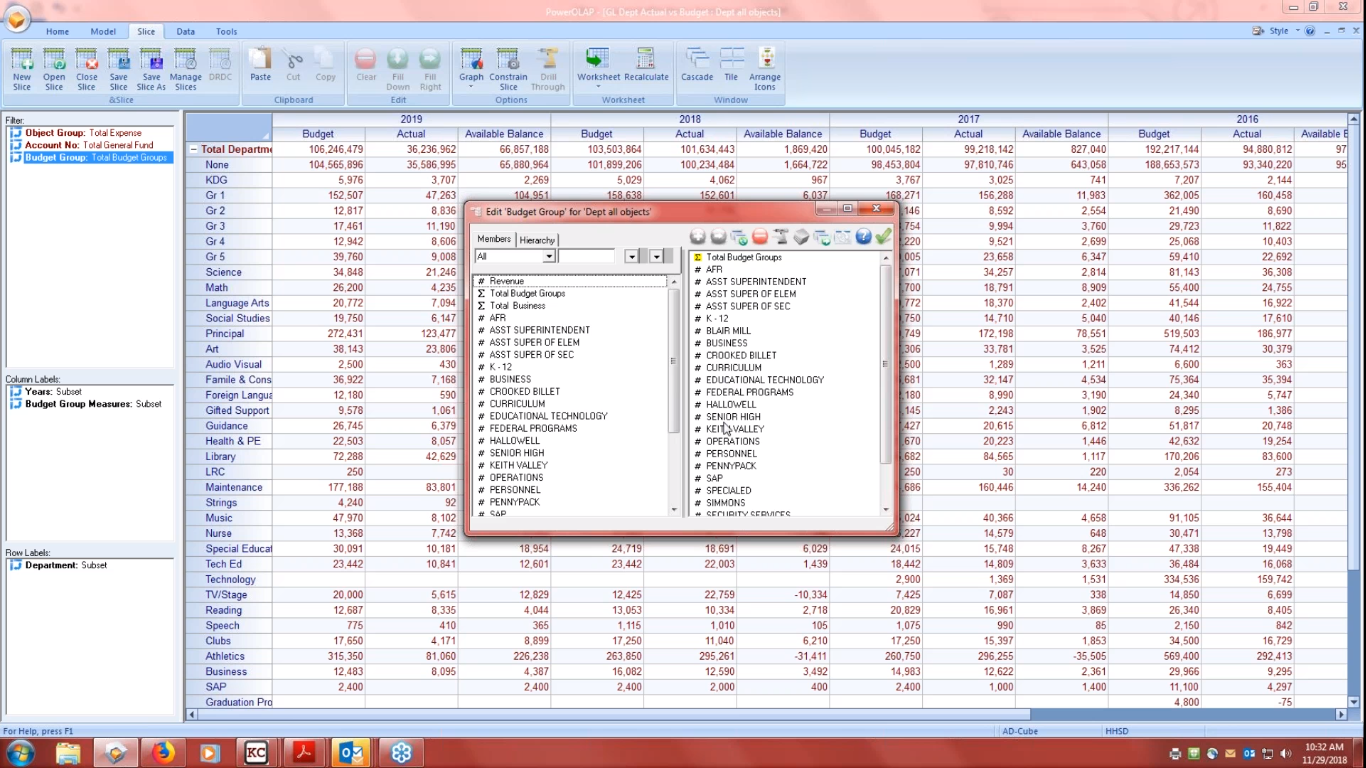Viewport: 1366px width, 768px height.
Task: Open Firefox from the taskbar
Action: point(163,752)
